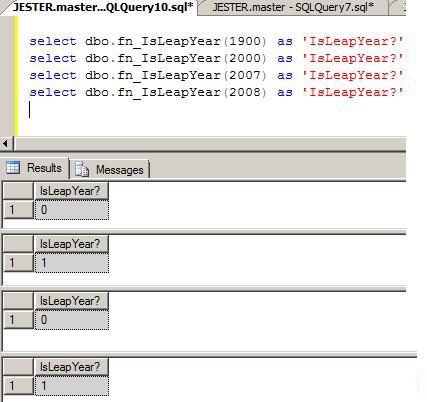Place cursor on the 2008 query line
The image size is (427, 402).
(217, 92)
